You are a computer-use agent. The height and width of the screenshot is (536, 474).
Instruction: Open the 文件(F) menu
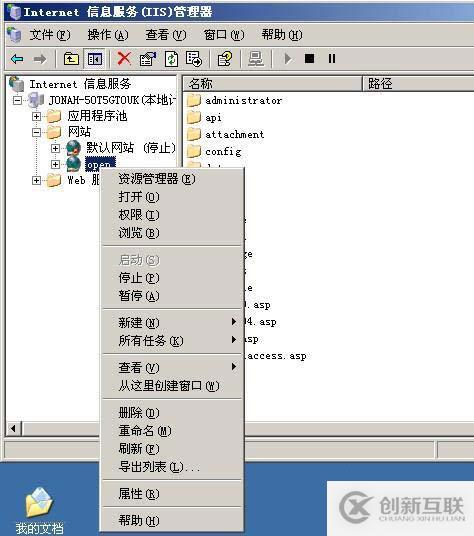coord(50,35)
